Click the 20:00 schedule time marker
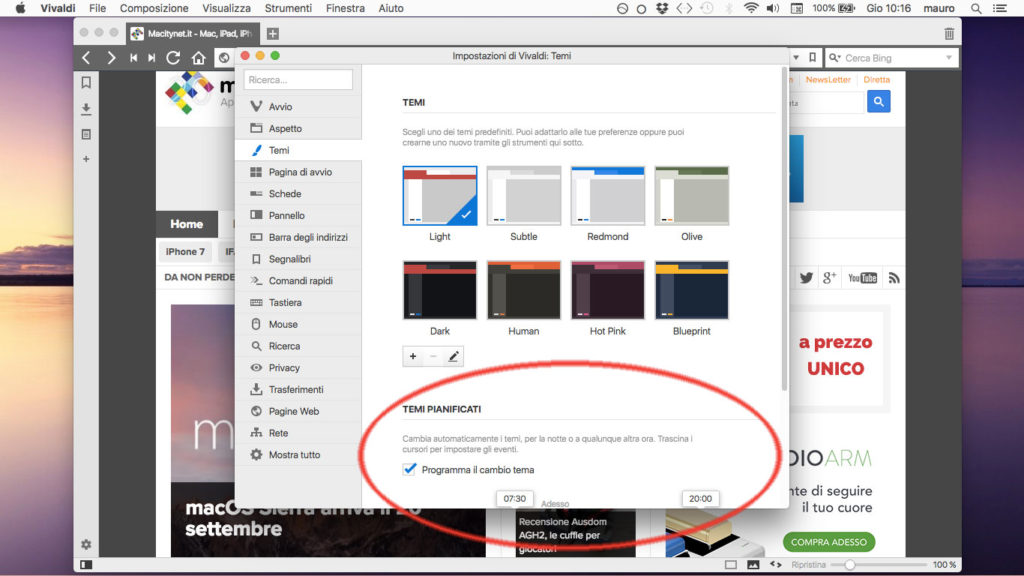Image resolution: width=1024 pixels, height=576 pixels. 700,498
